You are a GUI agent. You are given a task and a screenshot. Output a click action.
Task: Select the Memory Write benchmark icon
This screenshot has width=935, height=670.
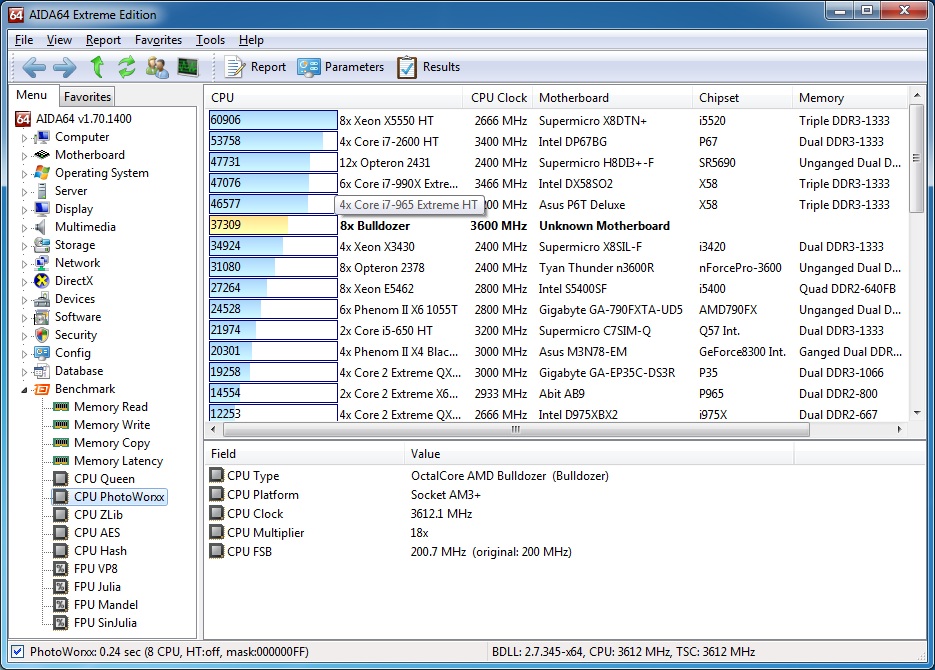click(x=61, y=424)
